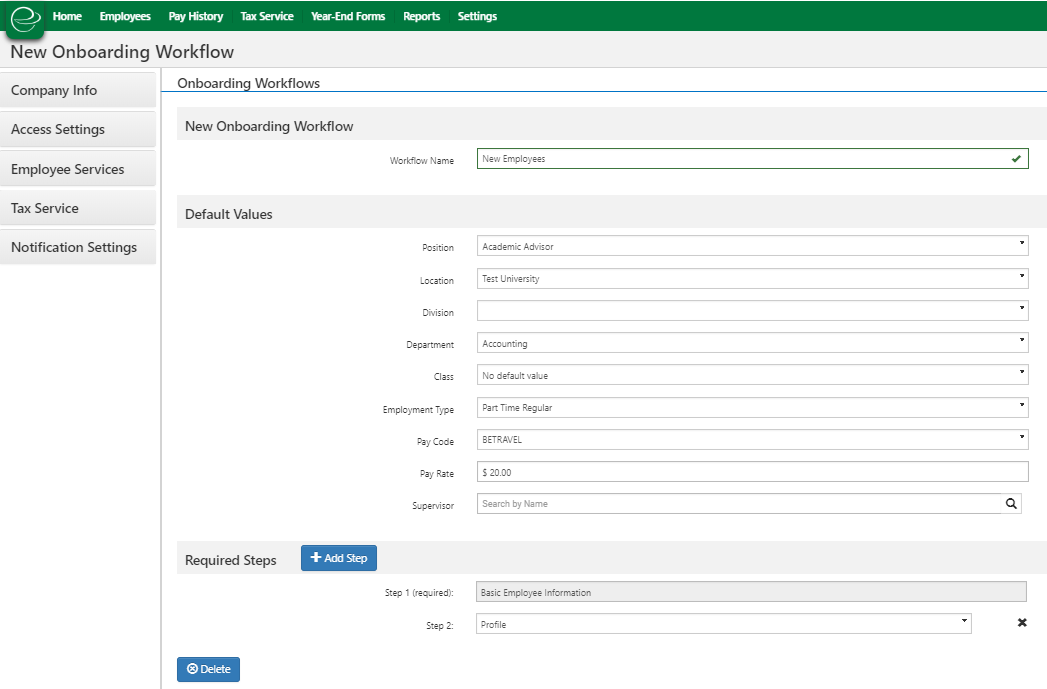Click the Supervisor search by name field
This screenshot has width=1047, height=689.
(739, 504)
